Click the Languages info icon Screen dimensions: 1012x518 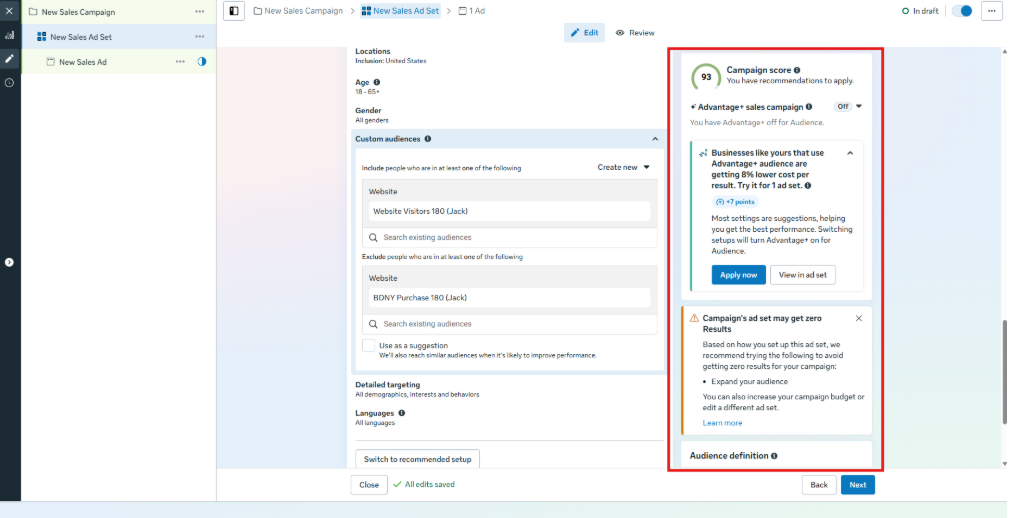pos(401,413)
